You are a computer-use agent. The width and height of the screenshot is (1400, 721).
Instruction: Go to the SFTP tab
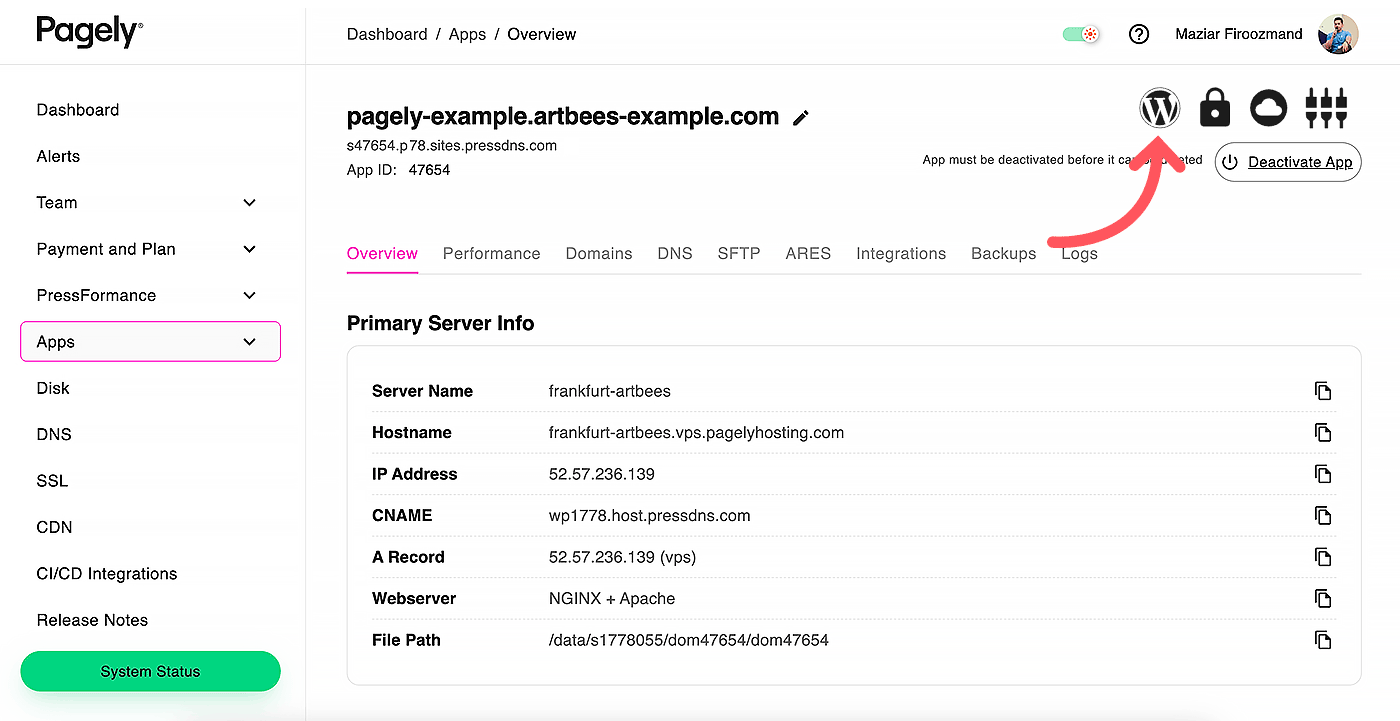coord(739,254)
